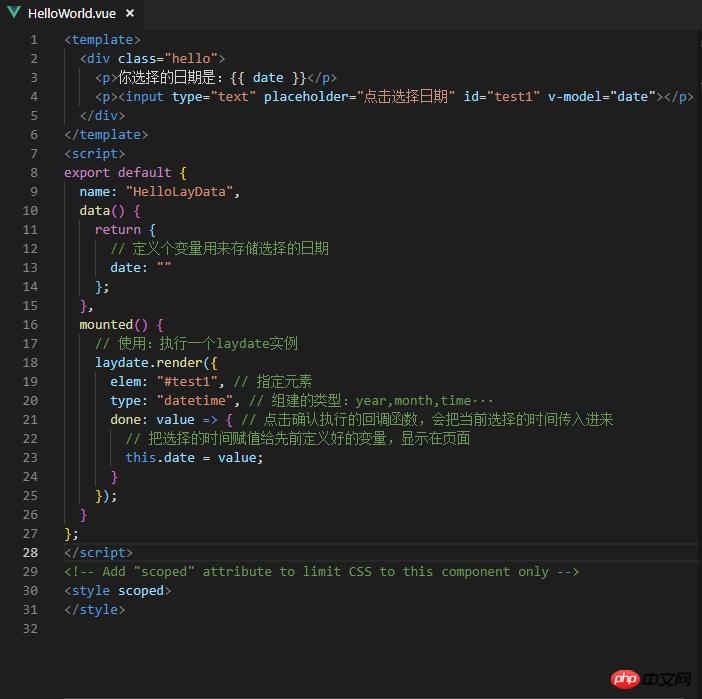702x699 pixels.
Task: Click the closing </style> tag
Action: (x=94, y=609)
